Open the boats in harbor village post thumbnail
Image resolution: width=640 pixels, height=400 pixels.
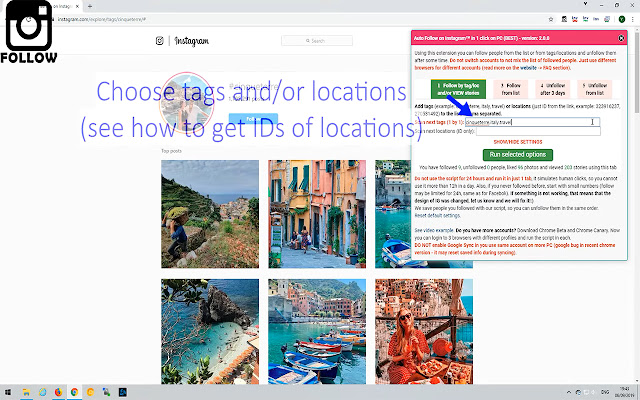[x=317, y=331]
